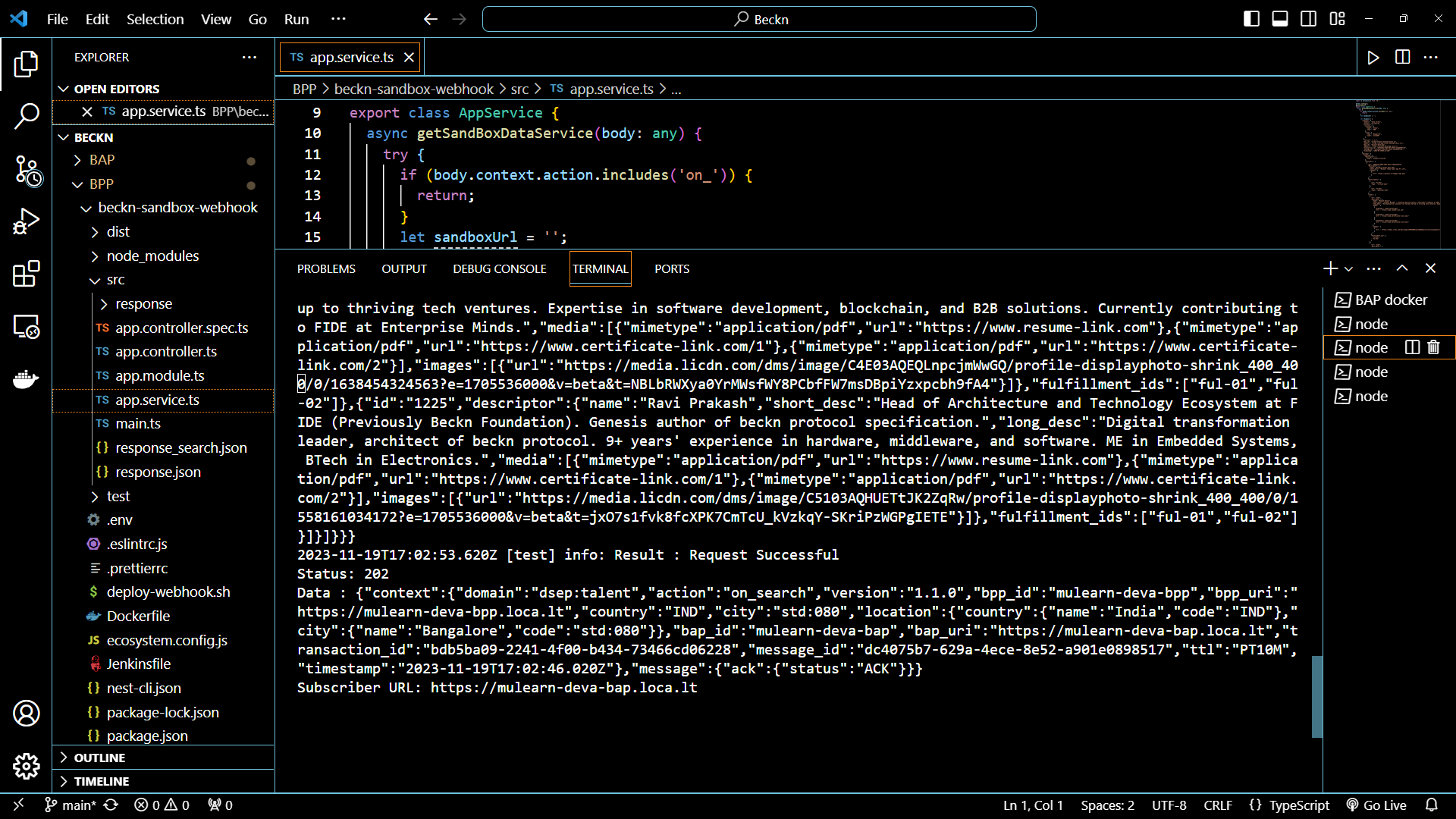Open the Search view in activity bar
The height and width of the screenshot is (819, 1456).
27,116
